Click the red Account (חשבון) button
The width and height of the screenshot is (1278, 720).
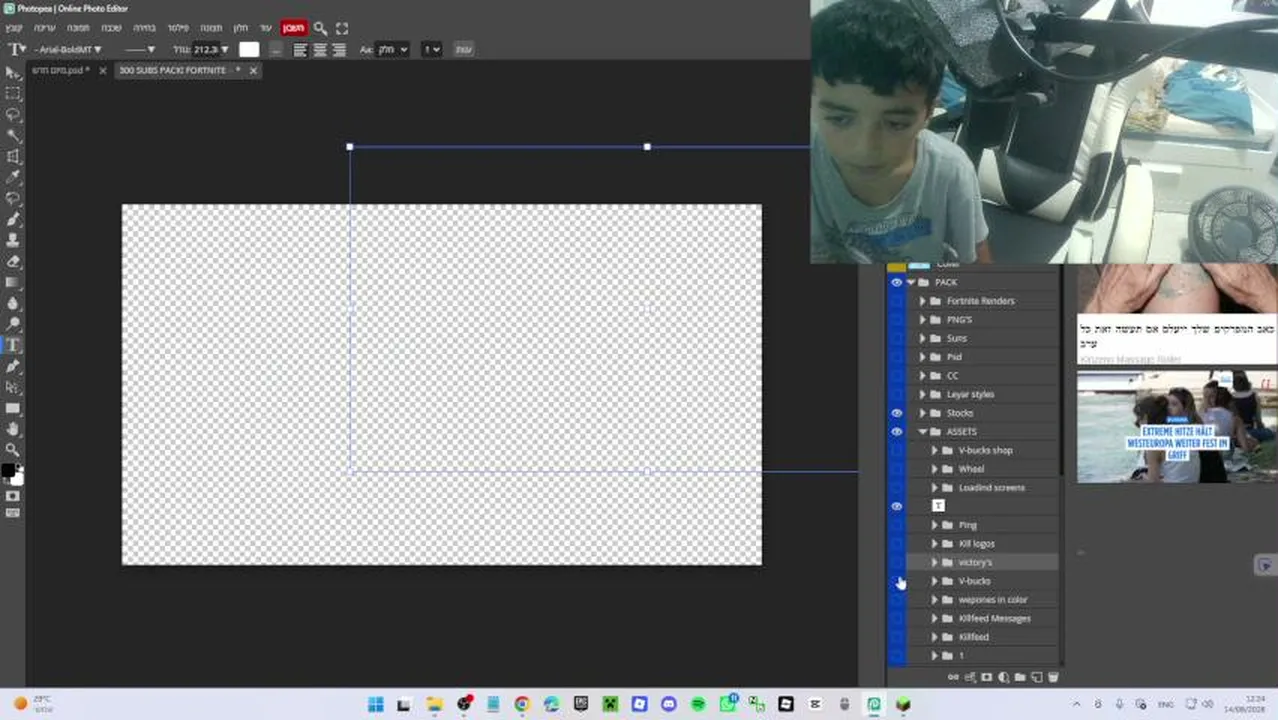(293, 28)
